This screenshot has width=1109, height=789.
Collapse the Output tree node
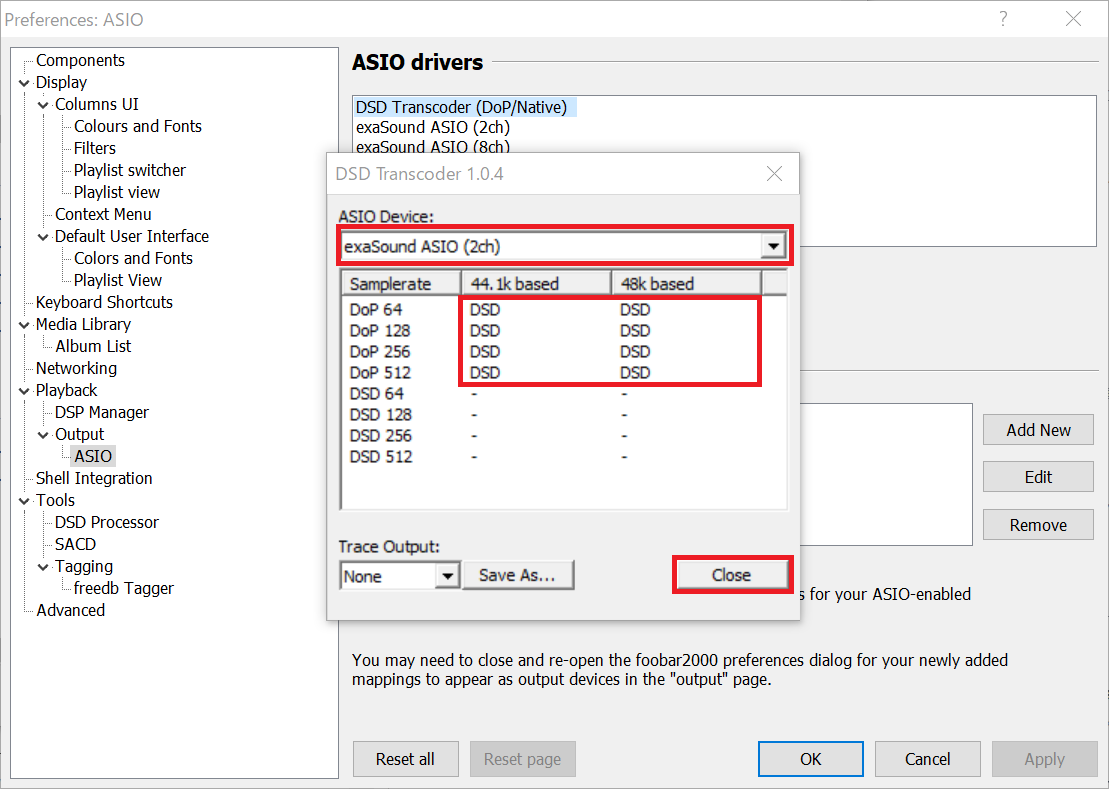(43, 435)
